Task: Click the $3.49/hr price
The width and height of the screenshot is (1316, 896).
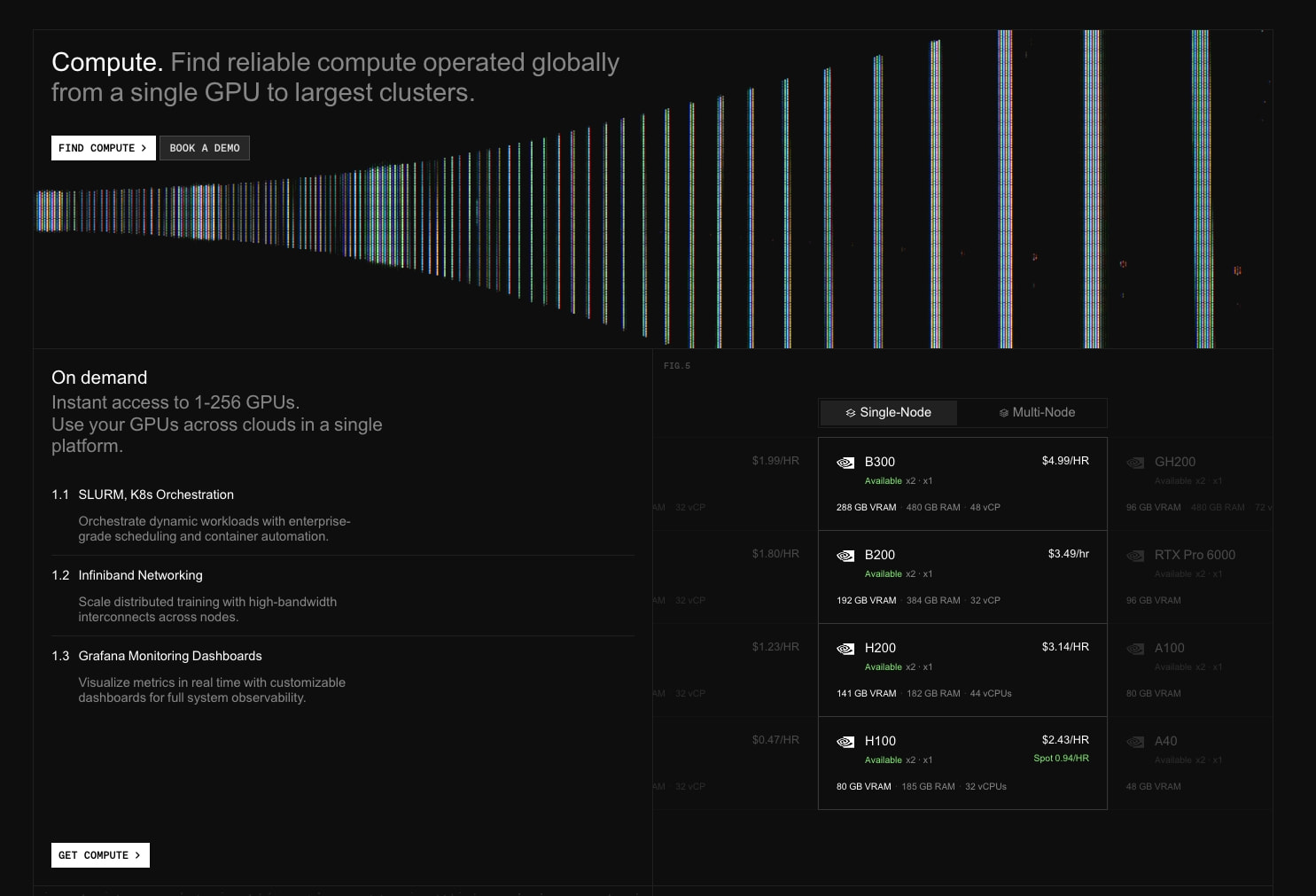Action: click(x=1069, y=554)
